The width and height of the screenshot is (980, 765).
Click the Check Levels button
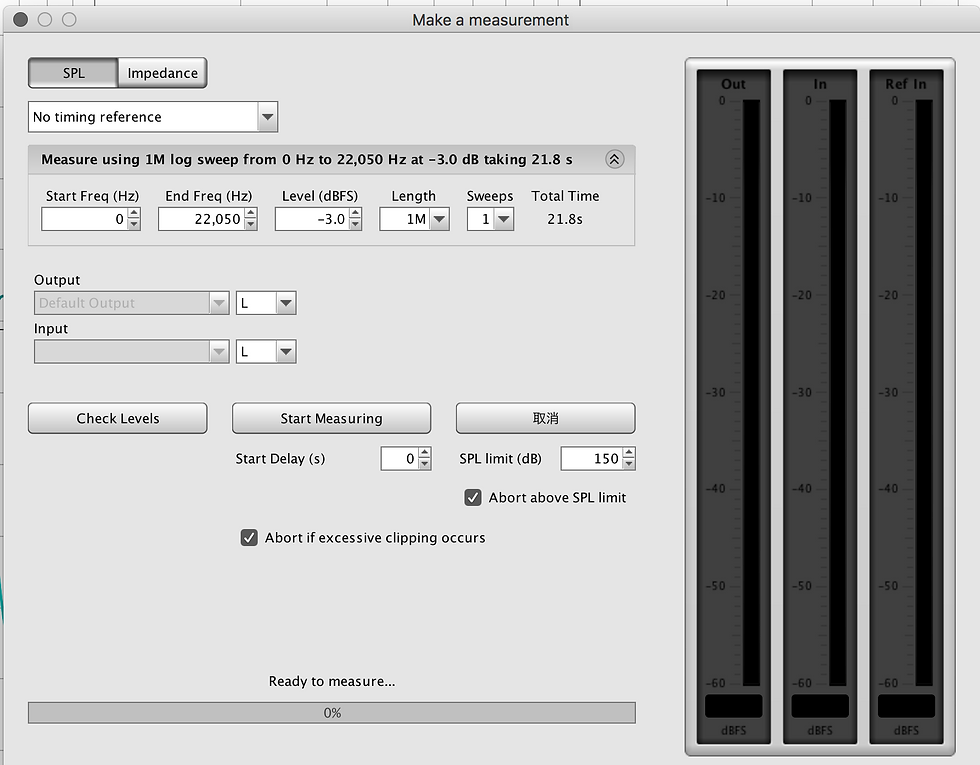point(117,418)
